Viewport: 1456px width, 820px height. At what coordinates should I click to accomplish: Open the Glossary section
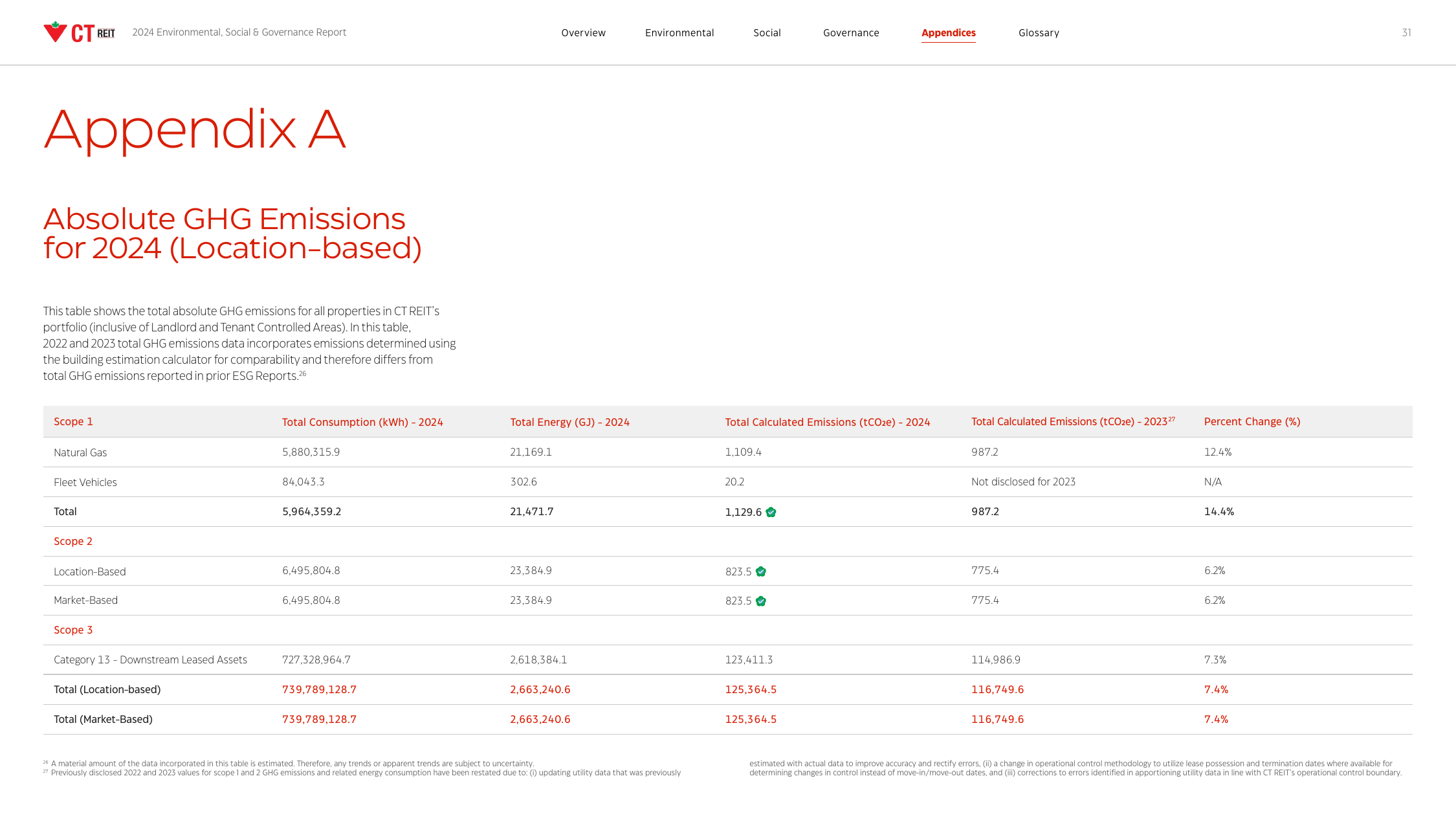tap(1039, 33)
